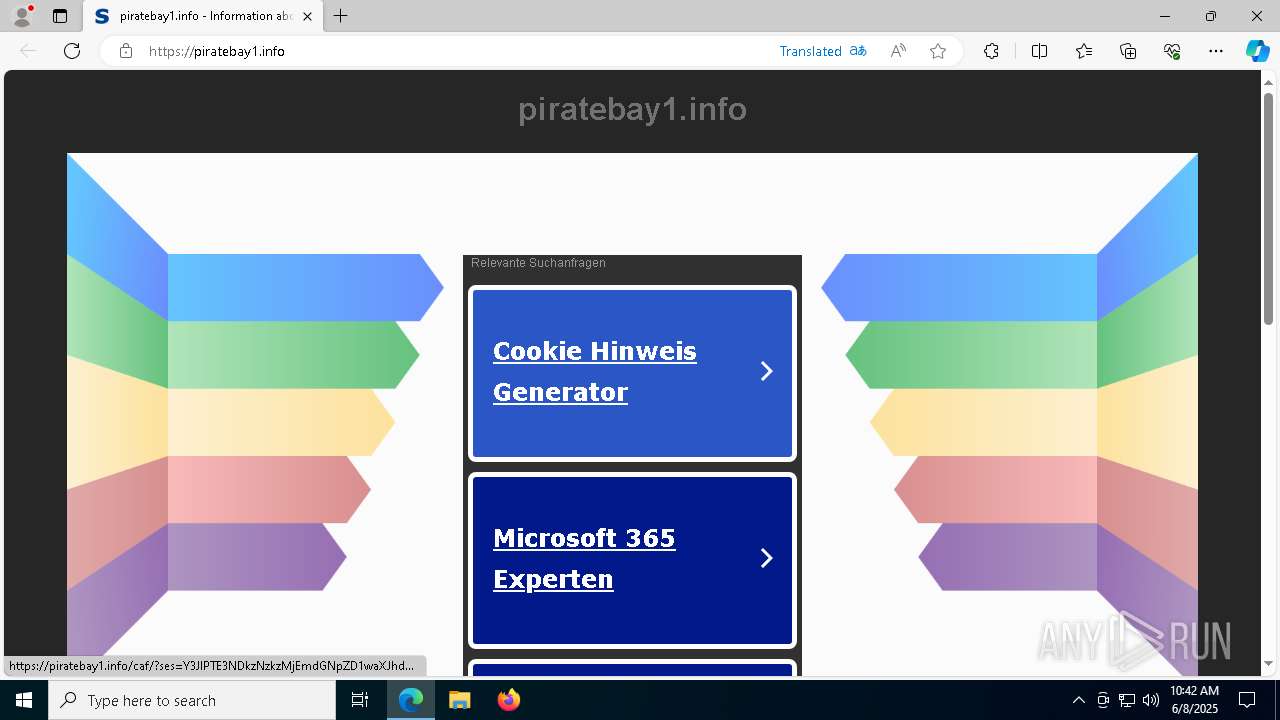Viewport: 1280px width, 720px height.
Task: Activate Read aloud icon
Action: click(x=898, y=51)
